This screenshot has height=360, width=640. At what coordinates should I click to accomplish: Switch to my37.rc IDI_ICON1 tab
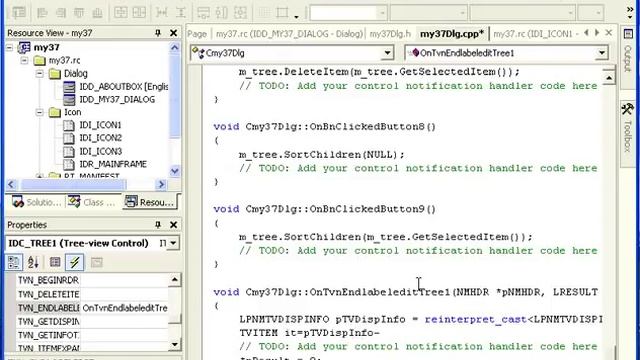coord(535,34)
